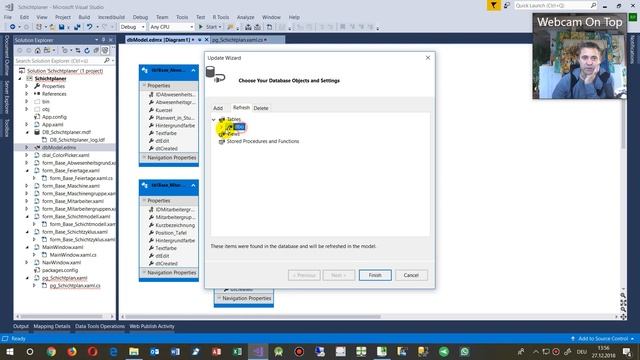Click the search magnifier in Solution Explorer
Screen dimensions: 640x360
click(107, 60)
